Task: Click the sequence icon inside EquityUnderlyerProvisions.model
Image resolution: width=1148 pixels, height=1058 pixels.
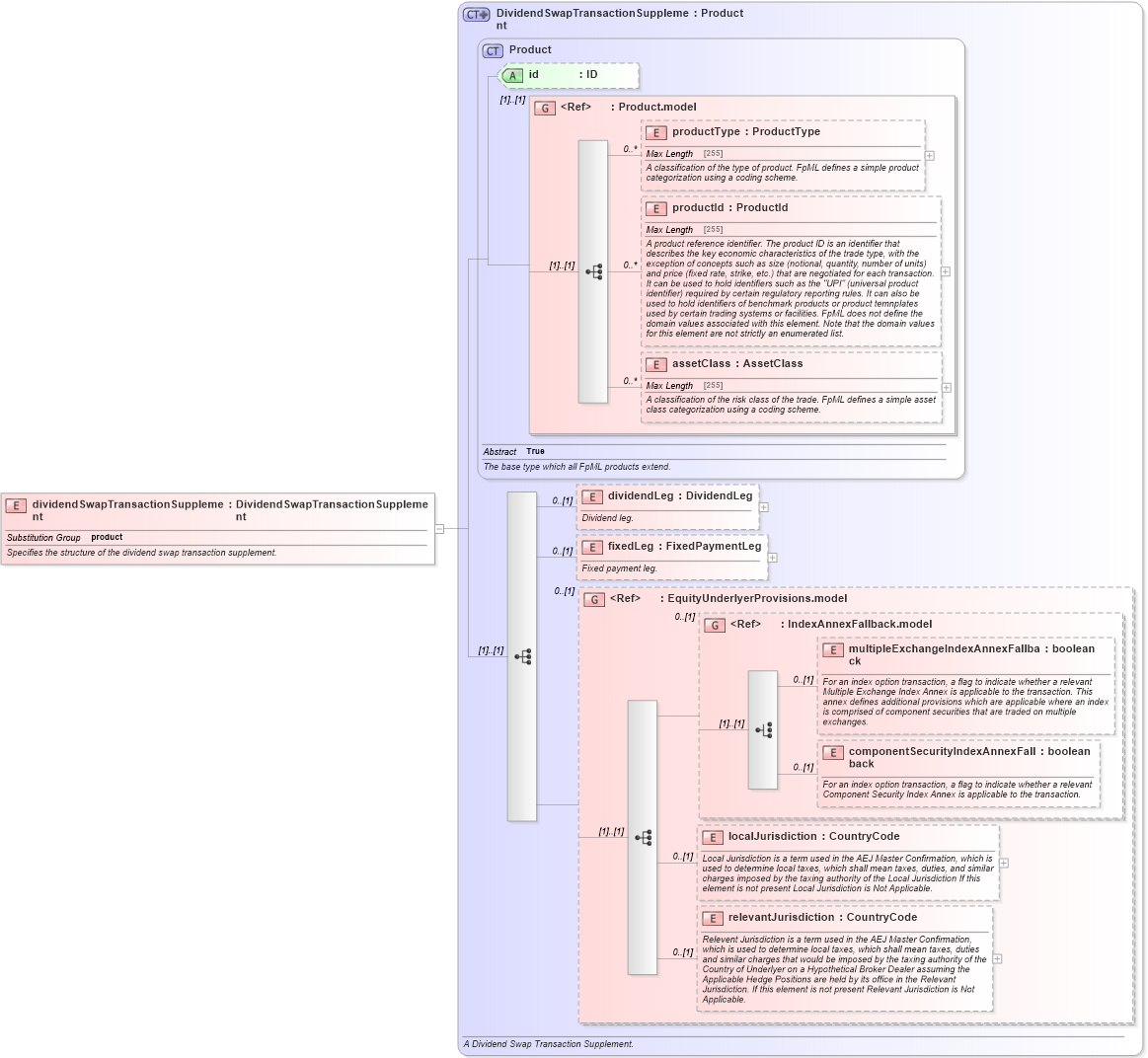Action: 643,838
